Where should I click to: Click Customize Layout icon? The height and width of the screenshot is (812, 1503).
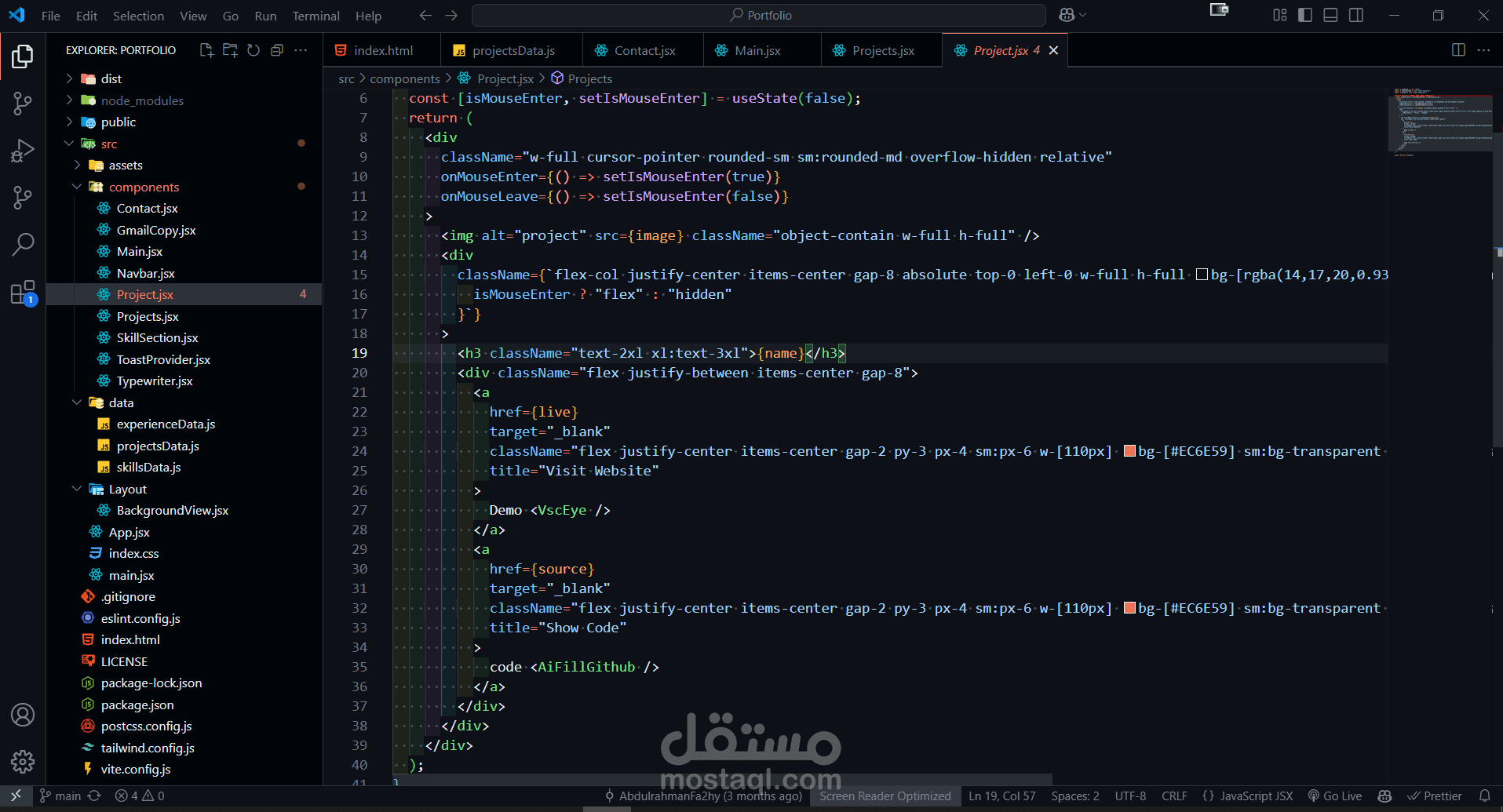pyautogui.click(x=1280, y=16)
